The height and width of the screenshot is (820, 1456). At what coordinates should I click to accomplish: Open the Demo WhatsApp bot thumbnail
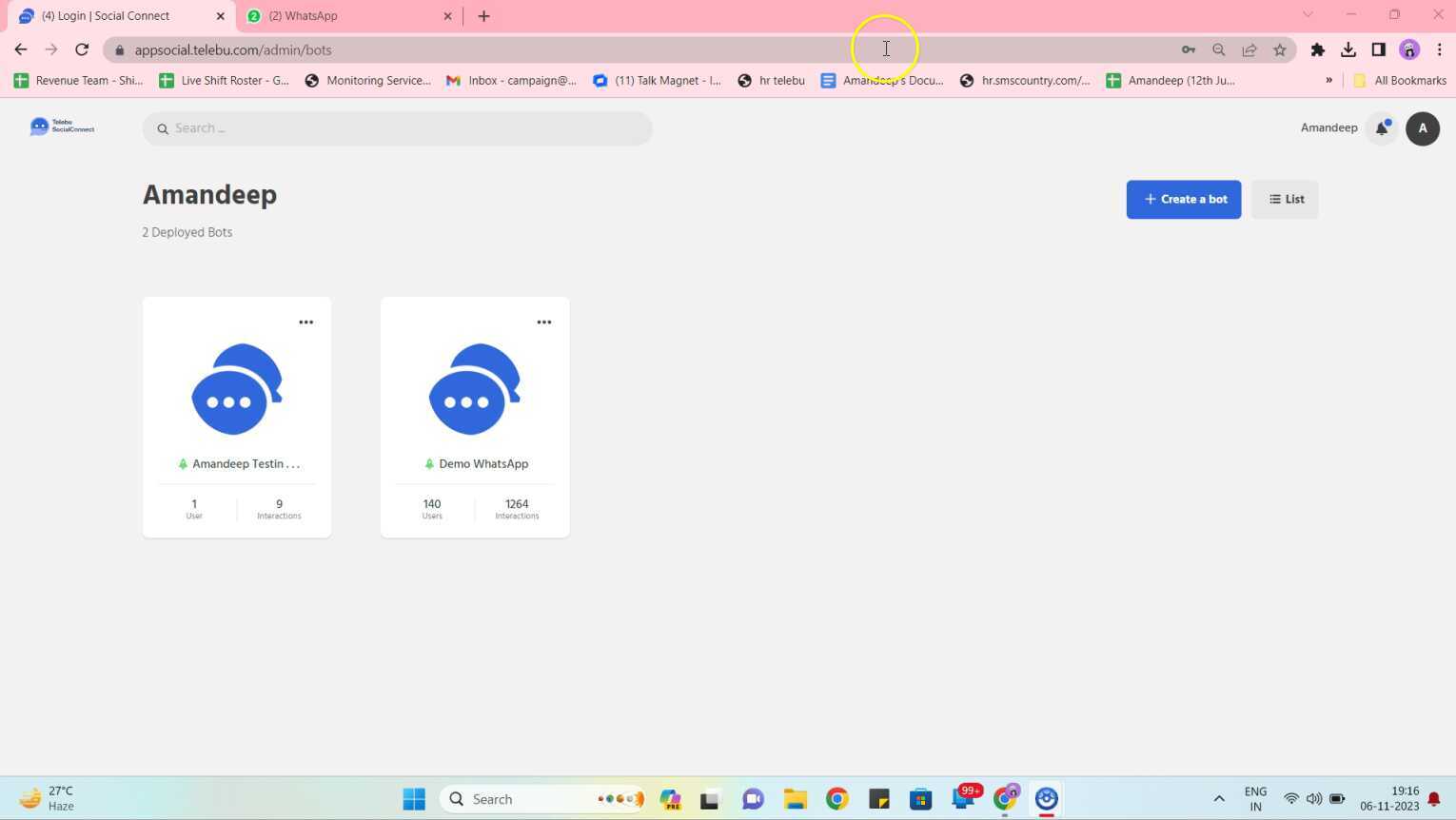click(x=475, y=389)
